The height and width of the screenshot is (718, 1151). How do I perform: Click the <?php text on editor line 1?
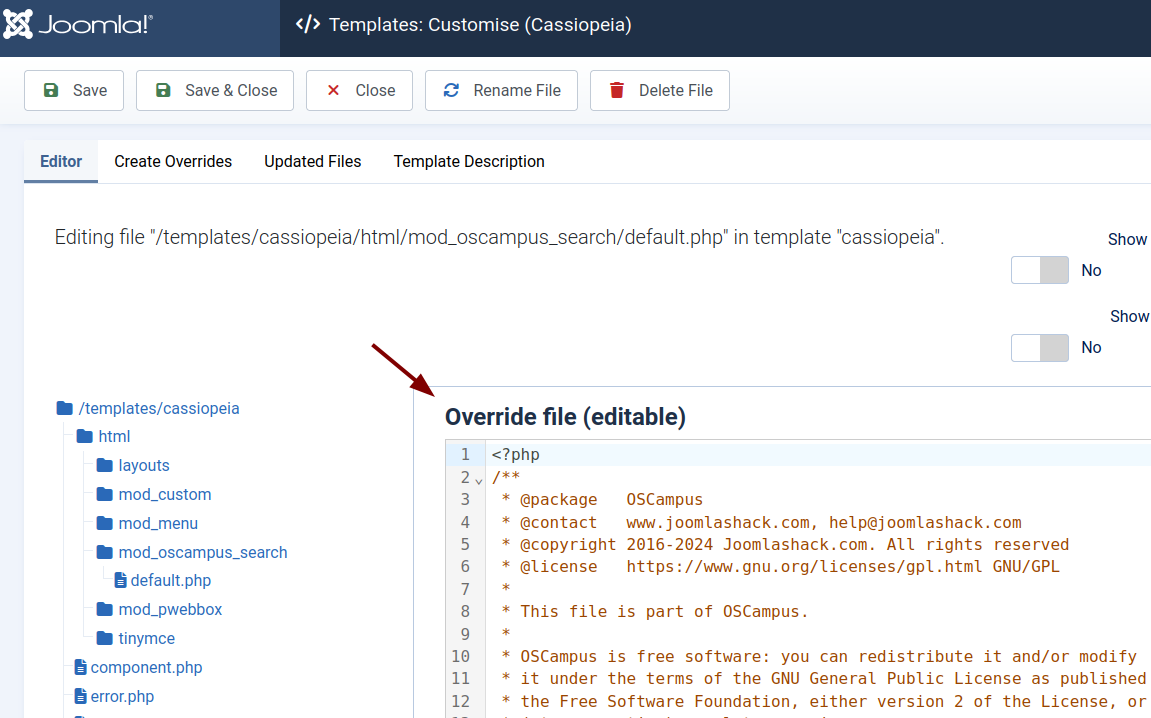pos(515,454)
